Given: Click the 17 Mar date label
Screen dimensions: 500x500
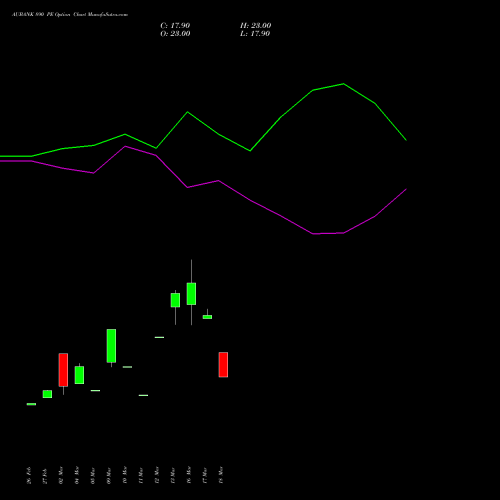Looking at the screenshot, I should pos(205,475).
